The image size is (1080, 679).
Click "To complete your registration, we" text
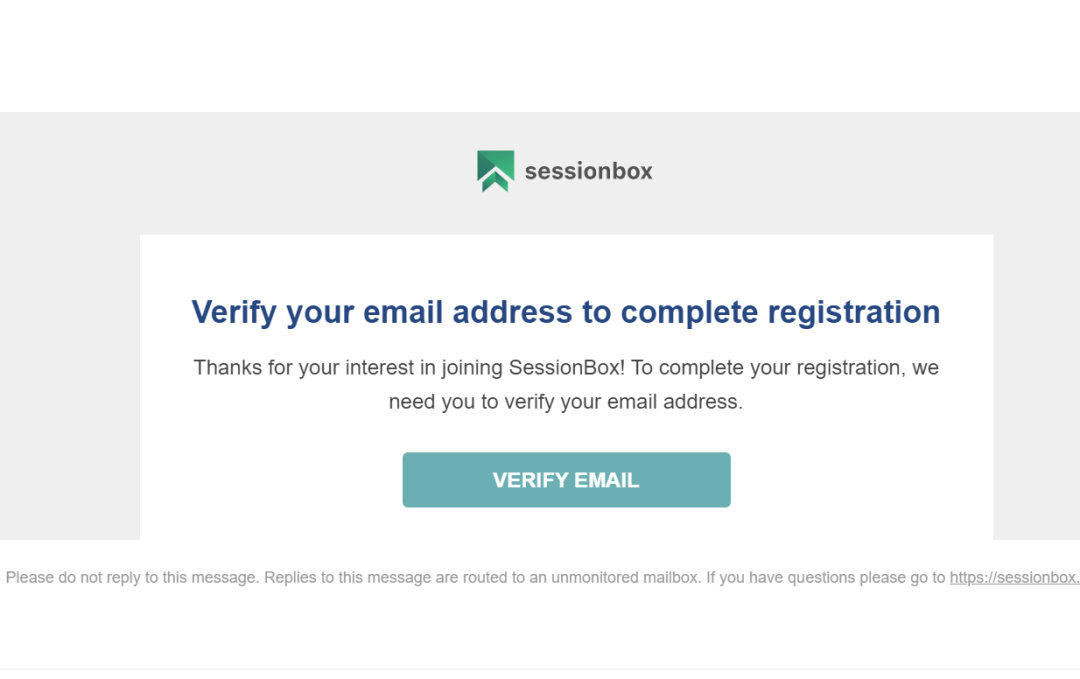[785, 368]
